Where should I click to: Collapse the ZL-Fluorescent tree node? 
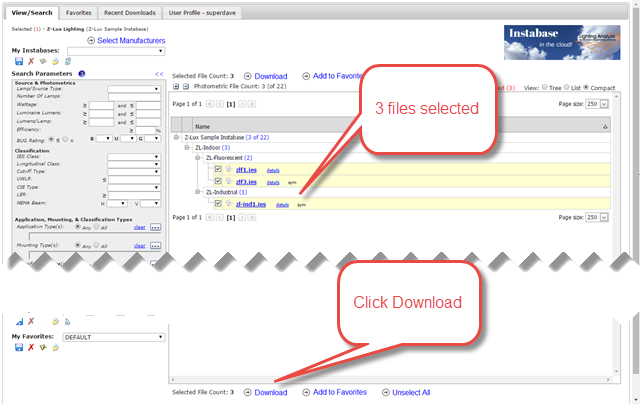point(198,158)
